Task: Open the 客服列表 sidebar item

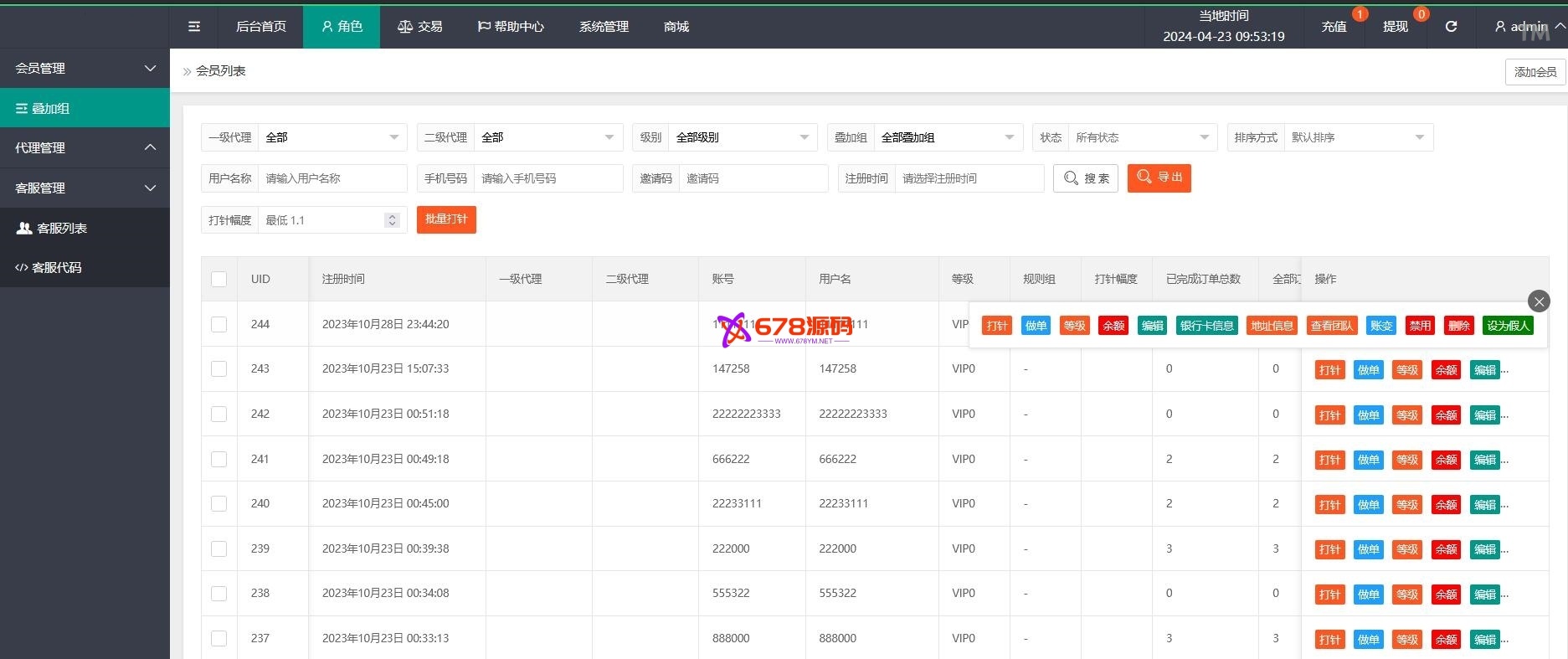Action: [x=62, y=228]
